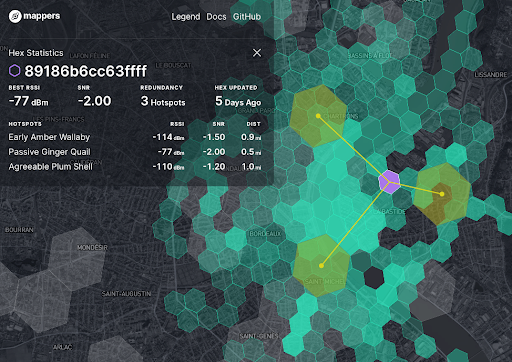512x362 pixels.
Task: Open the Legend menu item
Action: click(186, 17)
